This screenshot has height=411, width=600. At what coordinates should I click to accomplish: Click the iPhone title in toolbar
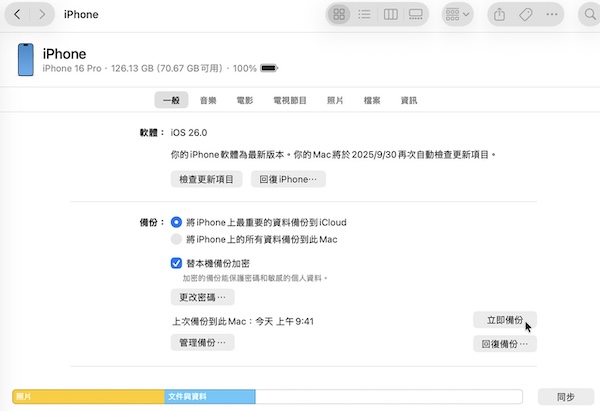coord(81,15)
